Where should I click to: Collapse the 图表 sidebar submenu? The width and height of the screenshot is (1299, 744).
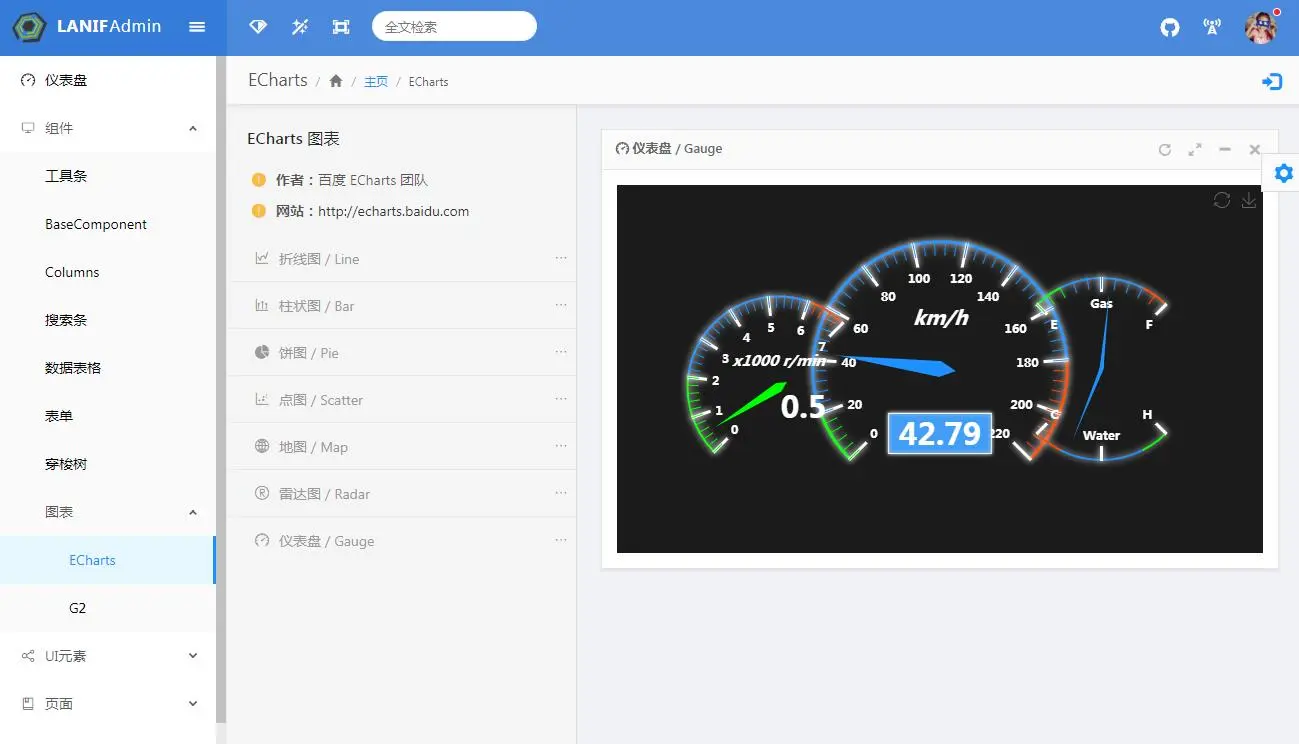(x=107, y=512)
